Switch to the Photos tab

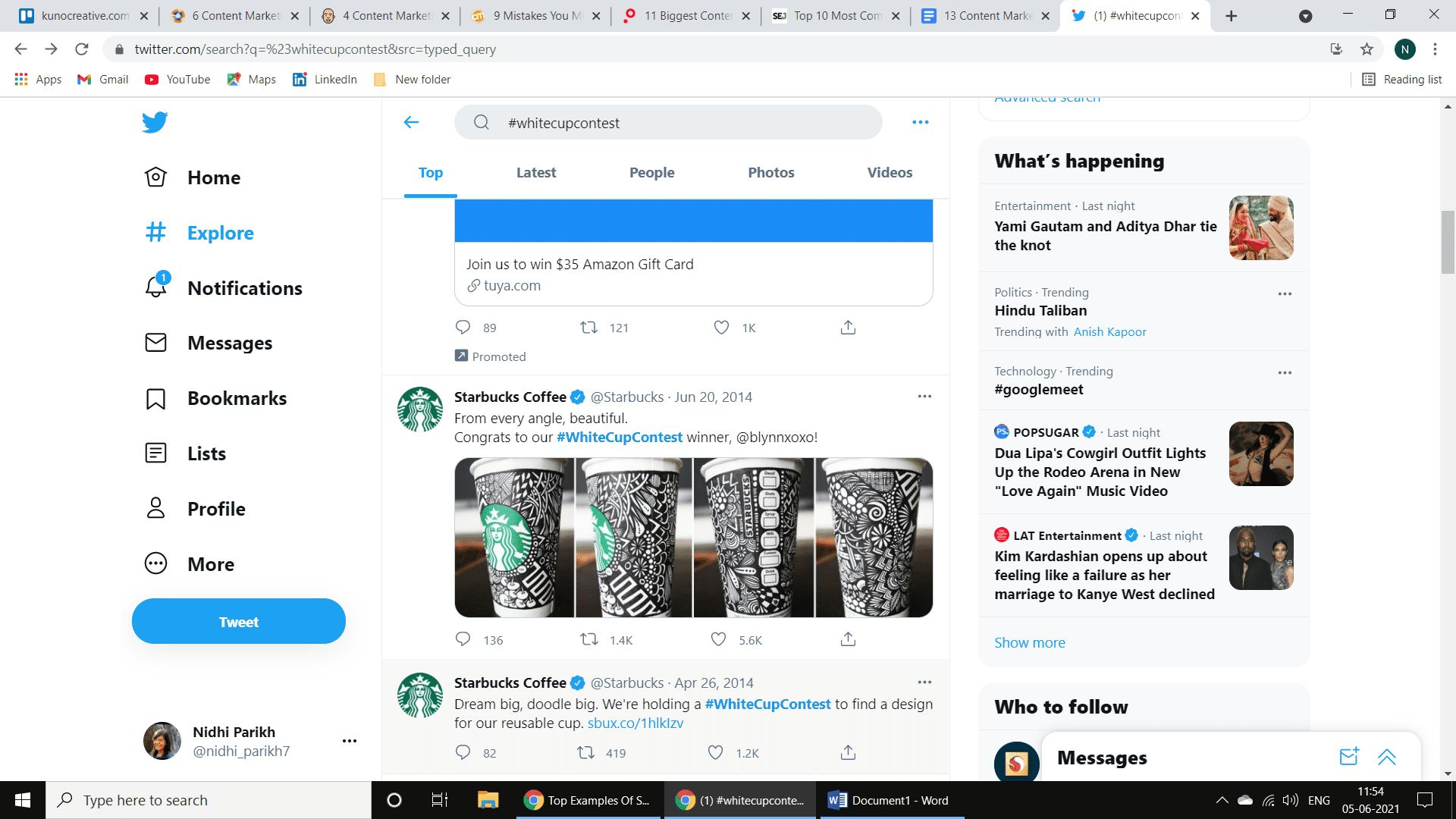click(x=771, y=173)
